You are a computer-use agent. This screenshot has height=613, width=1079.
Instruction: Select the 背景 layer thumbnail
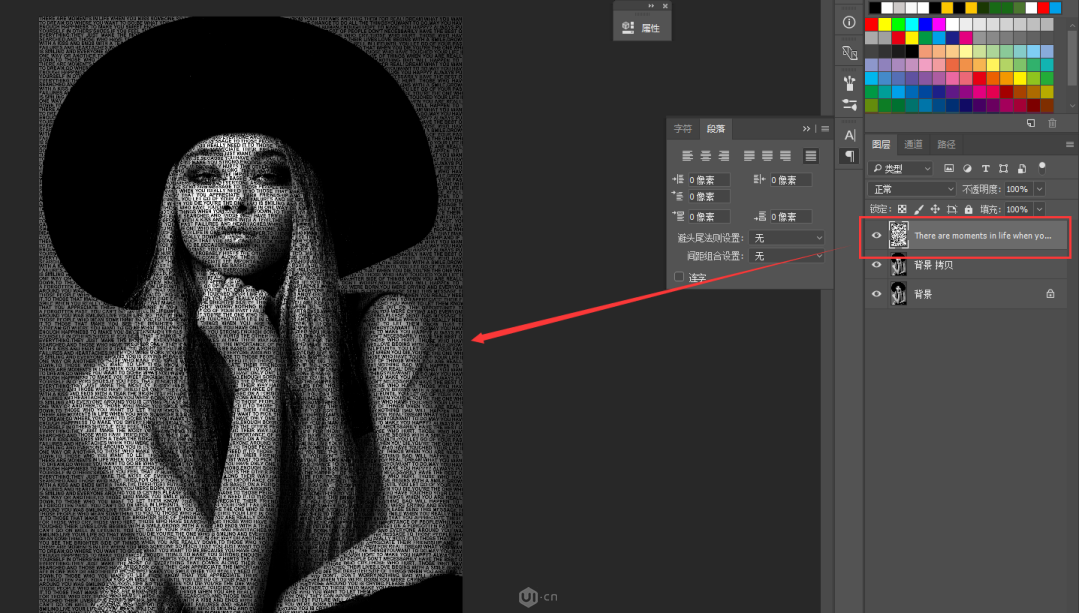[x=898, y=294]
